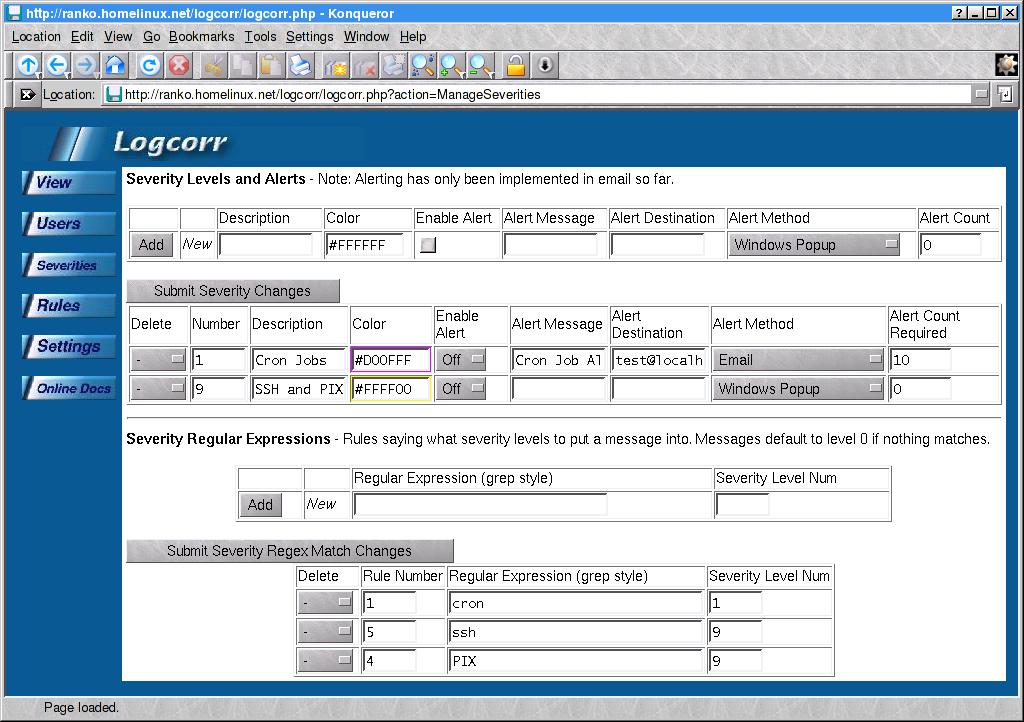Image resolution: width=1024 pixels, height=722 pixels.
Task: Click the Submit Severity Changes button
Action: coord(232,291)
